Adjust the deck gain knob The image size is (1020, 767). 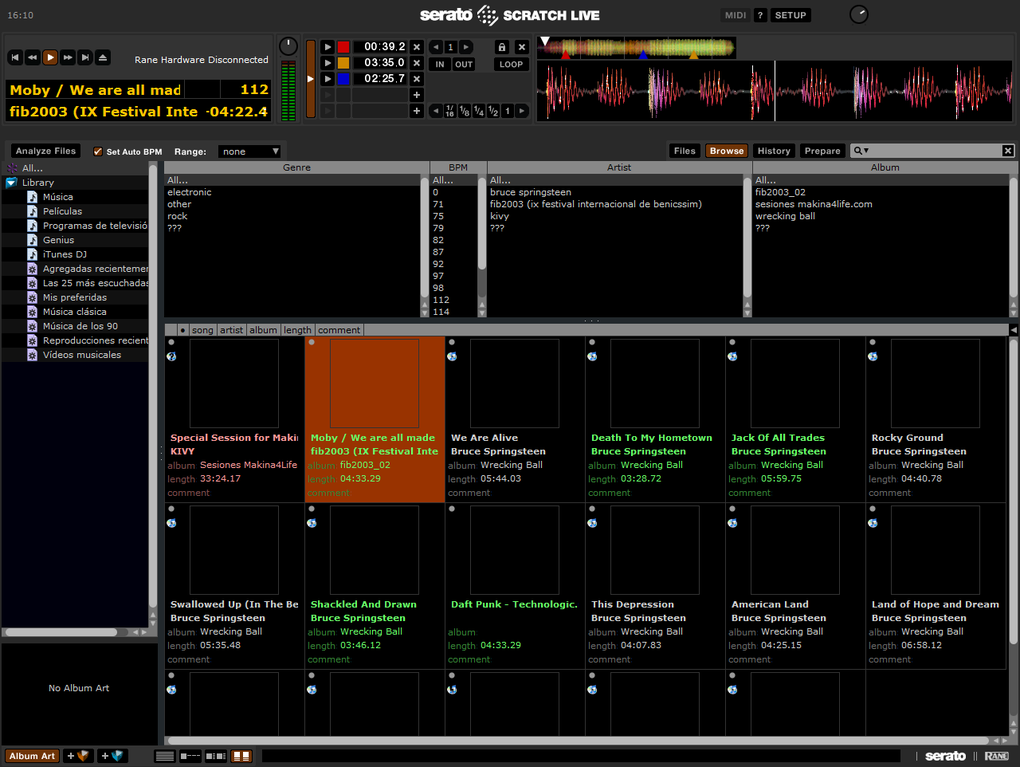(x=288, y=46)
